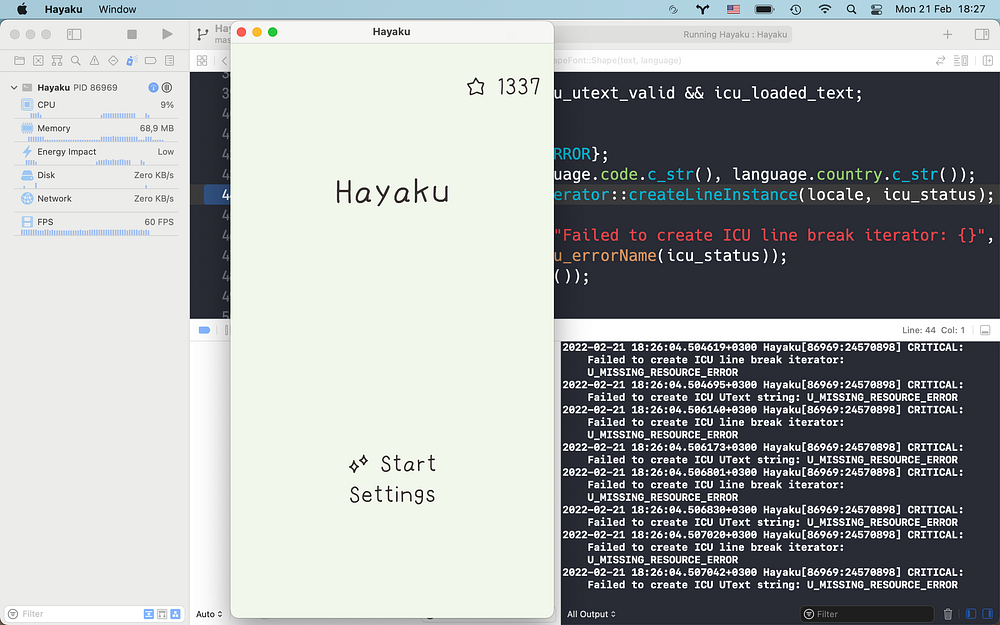Open Hayaku application menu
This screenshot has width=1000, height=625.
[63, 9]
